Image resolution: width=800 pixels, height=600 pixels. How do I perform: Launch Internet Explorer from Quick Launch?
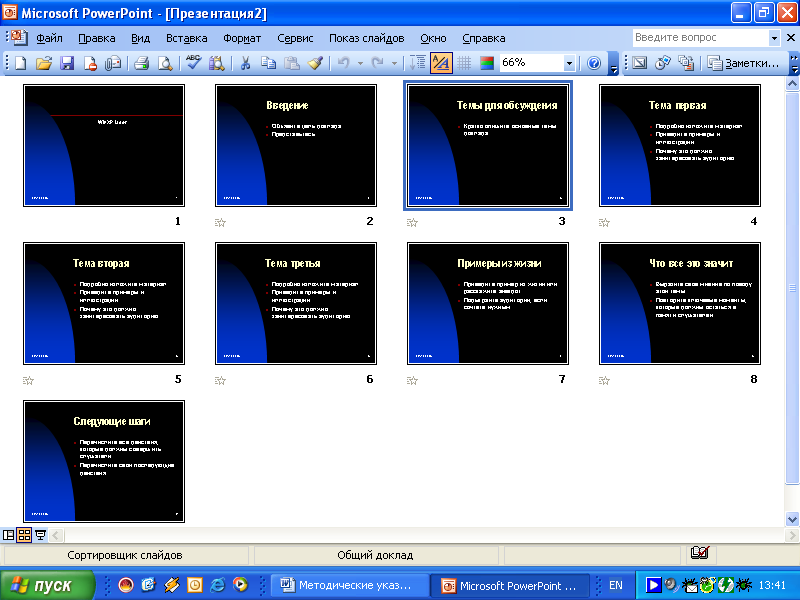(x=218, y=585)
